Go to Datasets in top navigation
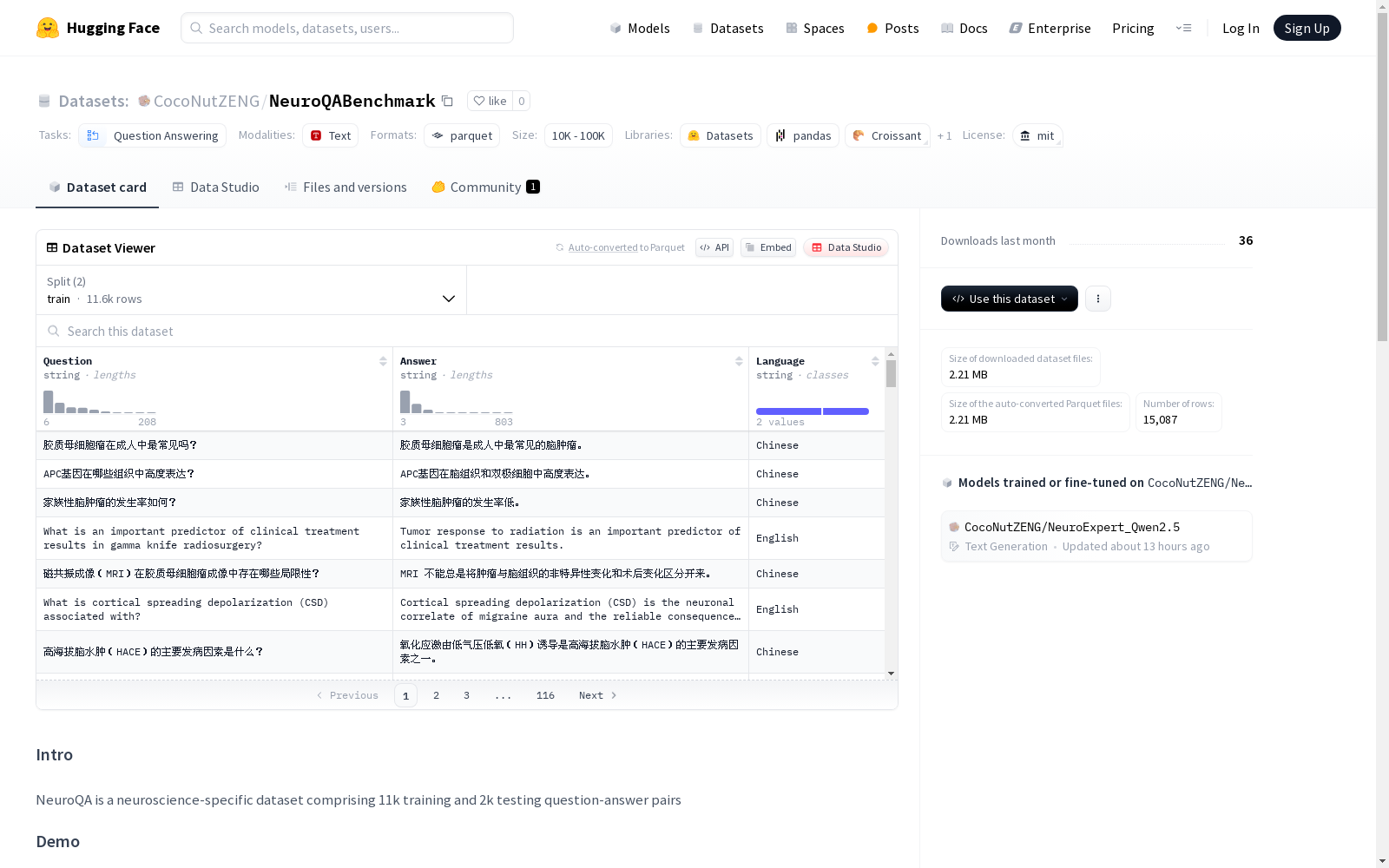Image resolution: width=1389 pixels, height=868 pixels. (x=727, y=28)
